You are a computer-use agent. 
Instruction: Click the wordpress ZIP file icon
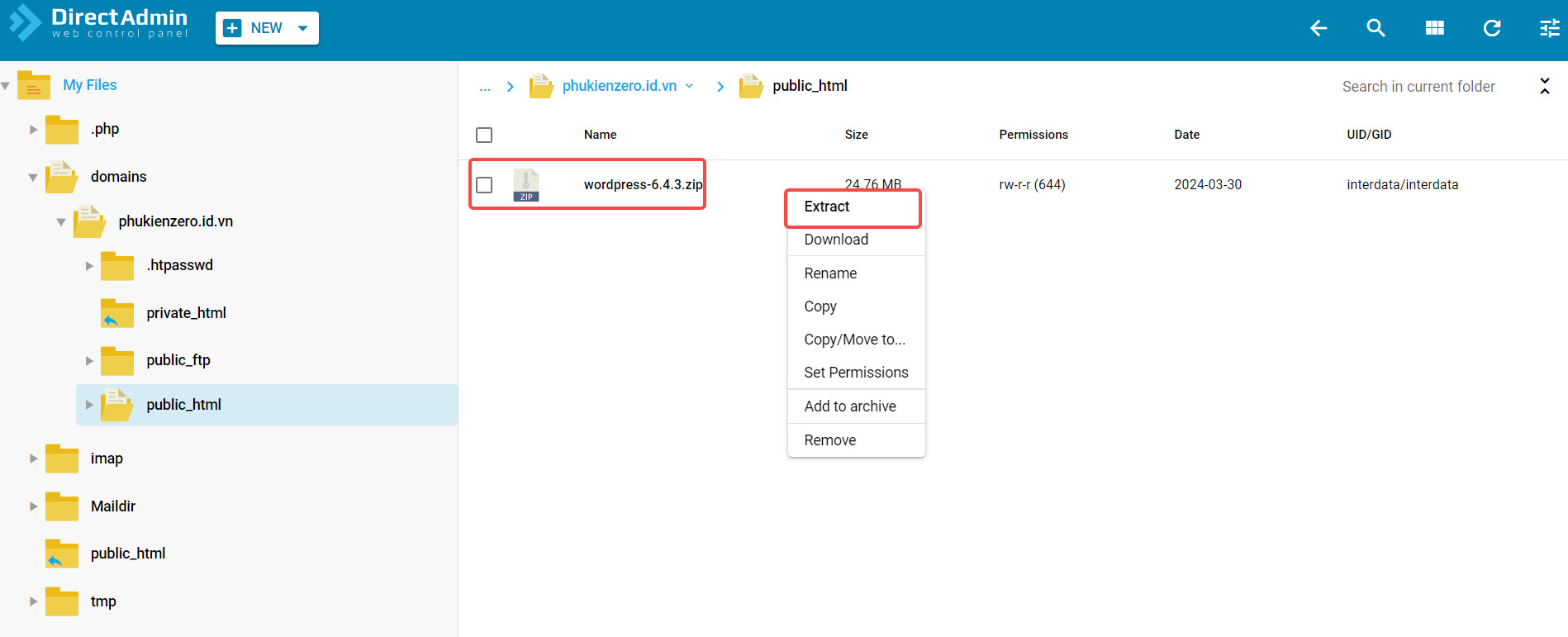click(x=526, y=185)
